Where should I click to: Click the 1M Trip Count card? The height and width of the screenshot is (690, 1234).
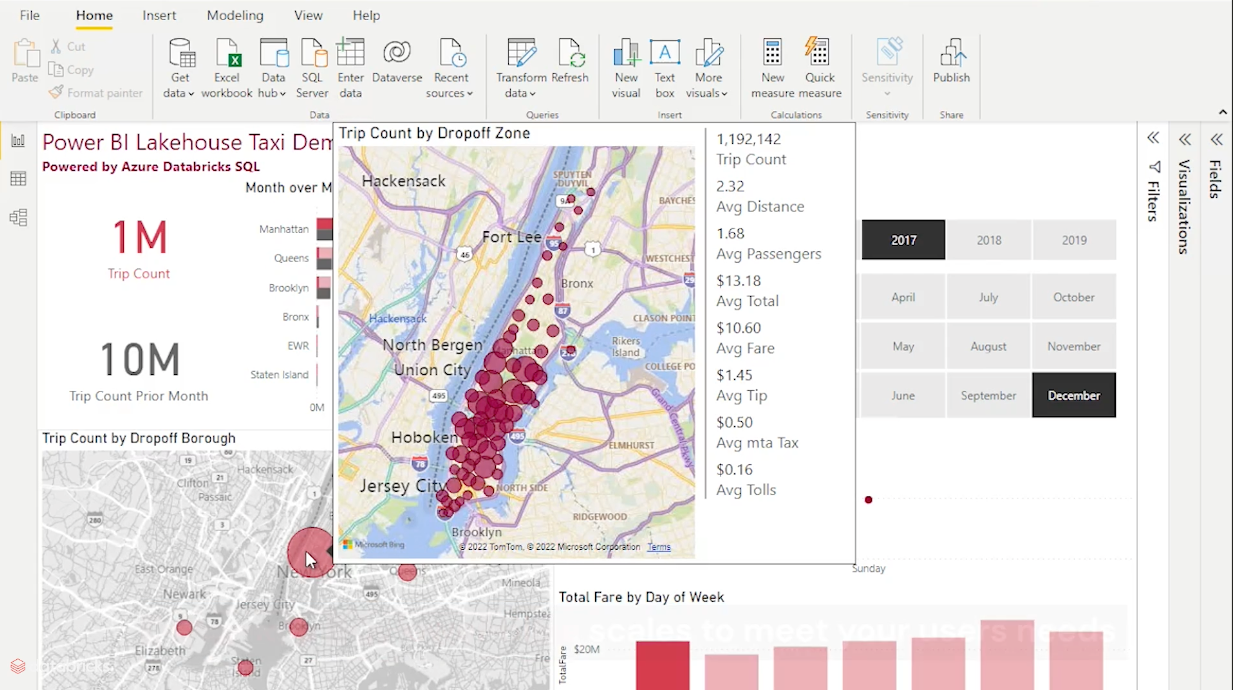pyautogui.click(x=138, y=247)
